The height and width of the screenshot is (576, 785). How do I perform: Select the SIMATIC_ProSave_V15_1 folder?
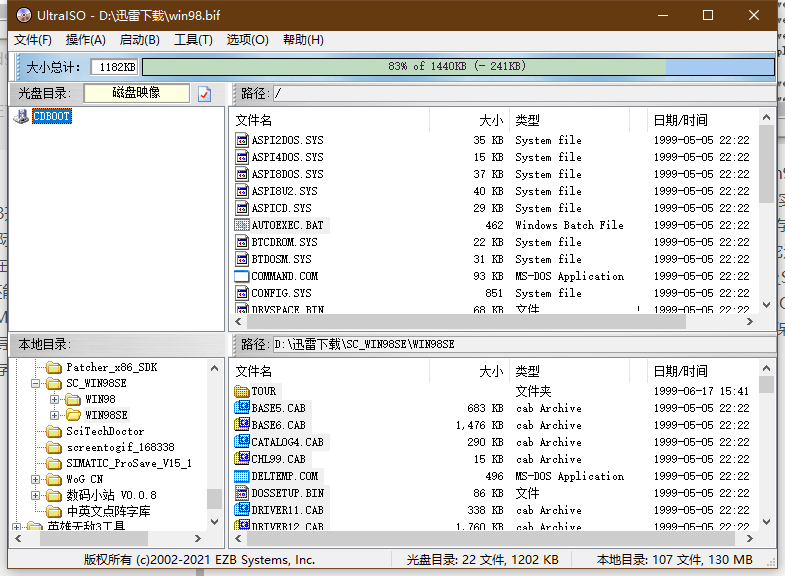(129, 463)
